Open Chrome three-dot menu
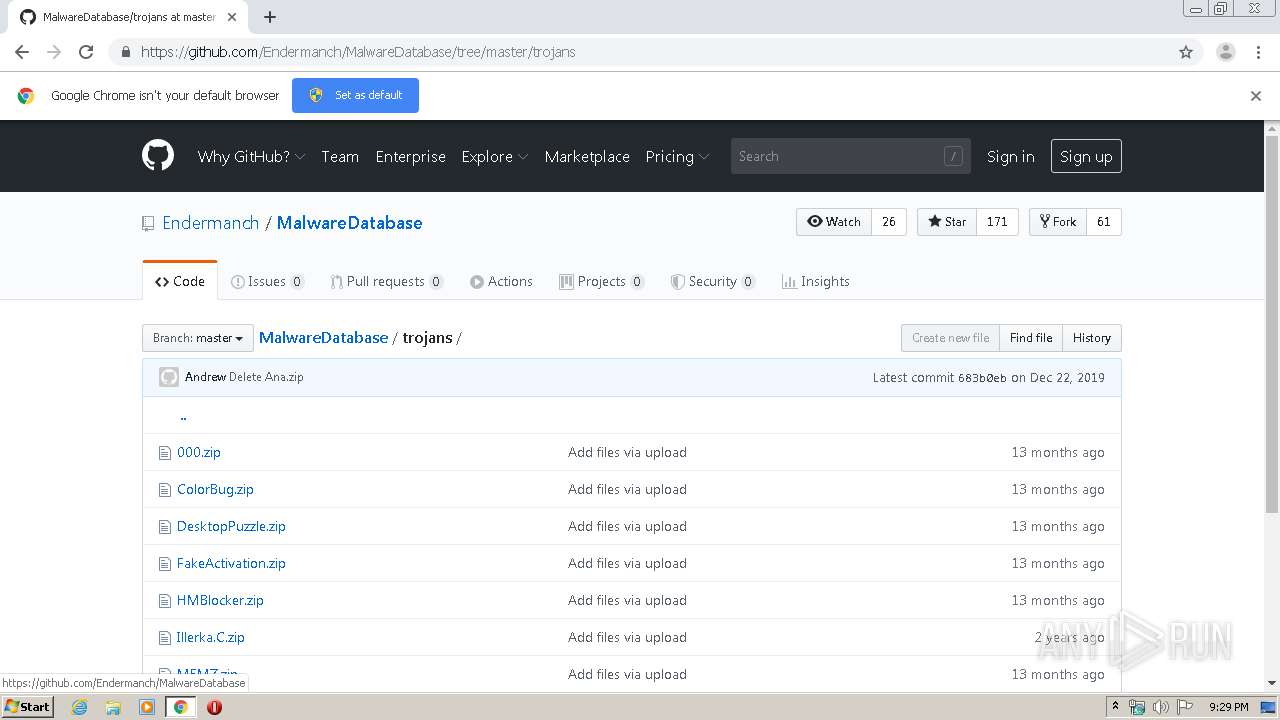This screenshot has height=720, width=1280. [1259, 52]
